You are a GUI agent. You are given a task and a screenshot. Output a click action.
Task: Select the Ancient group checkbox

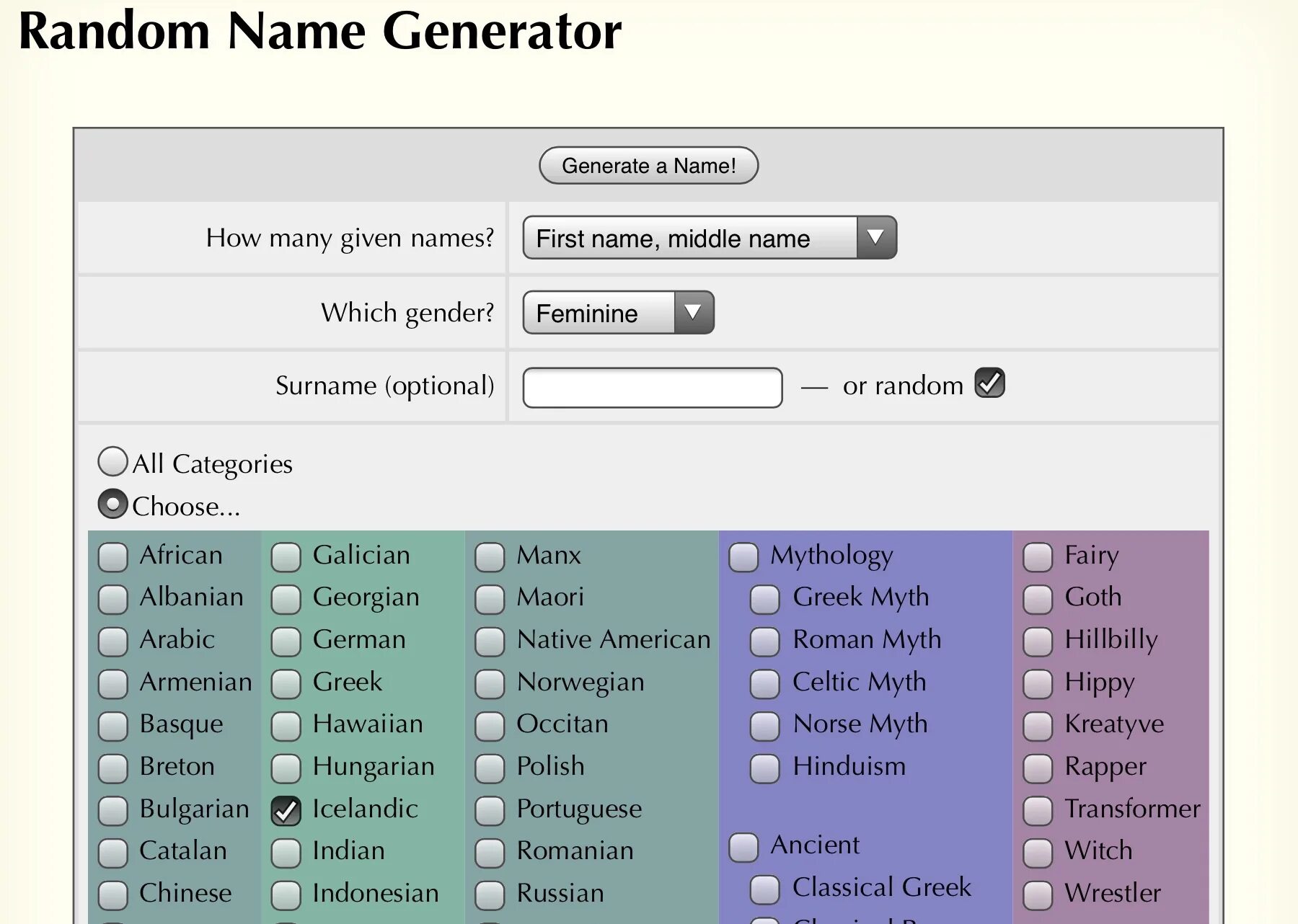[x=743, y=847]
